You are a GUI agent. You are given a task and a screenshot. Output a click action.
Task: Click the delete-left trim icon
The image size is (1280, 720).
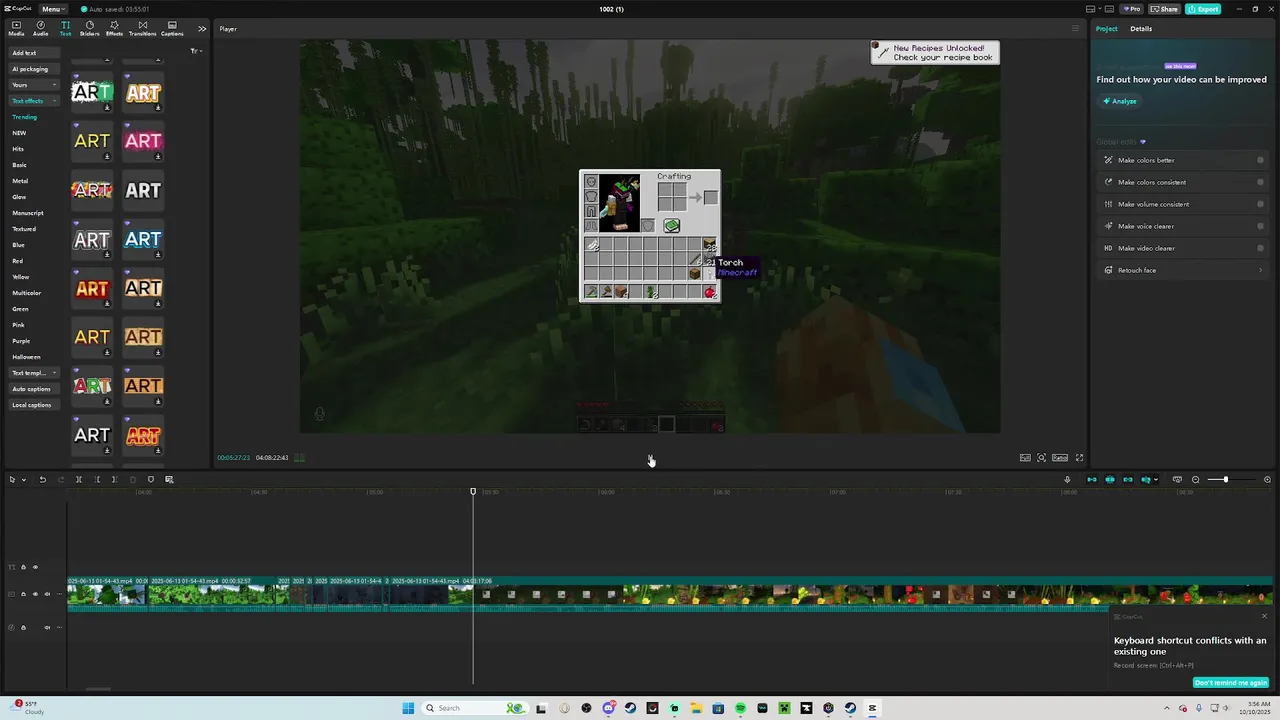(x=97, y=480)
